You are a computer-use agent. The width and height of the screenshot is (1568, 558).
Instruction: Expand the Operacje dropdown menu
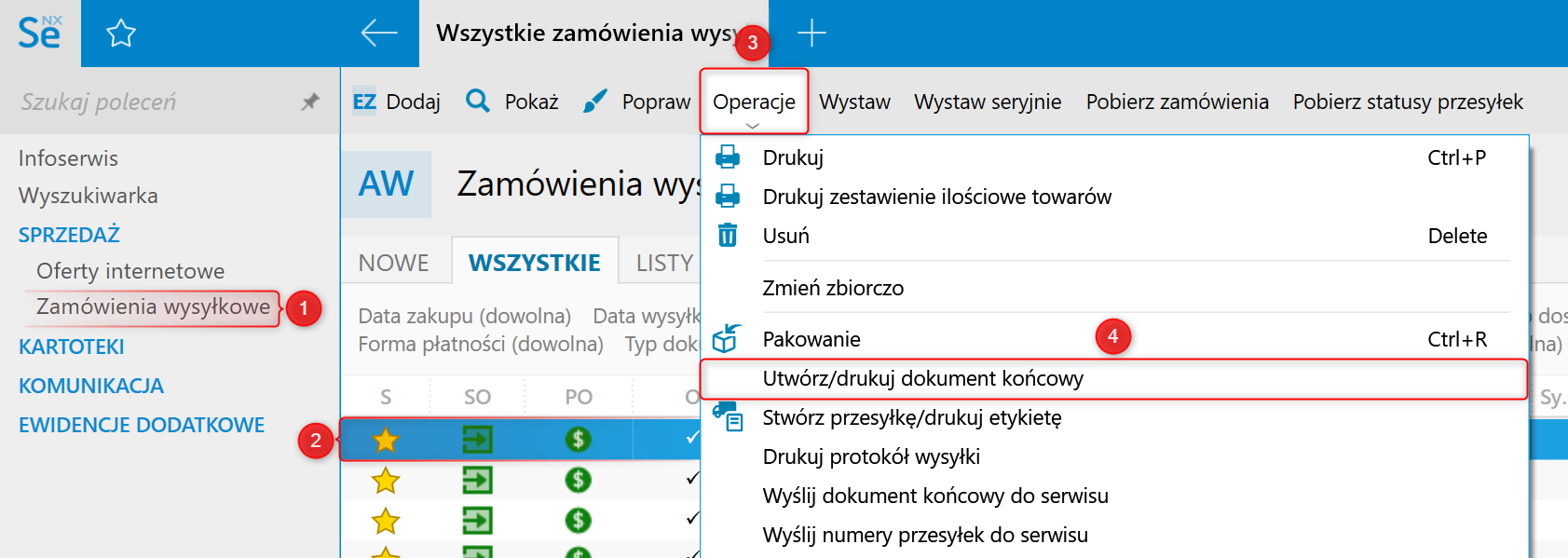coord(754,102)
